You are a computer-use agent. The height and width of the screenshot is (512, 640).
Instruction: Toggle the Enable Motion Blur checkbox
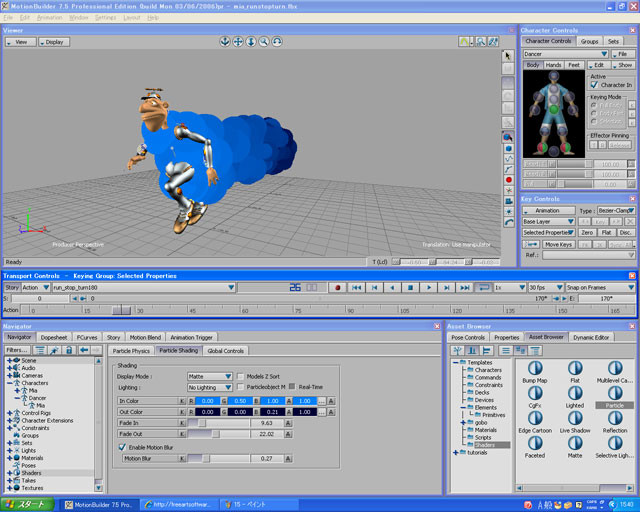[x=122, y=447]
